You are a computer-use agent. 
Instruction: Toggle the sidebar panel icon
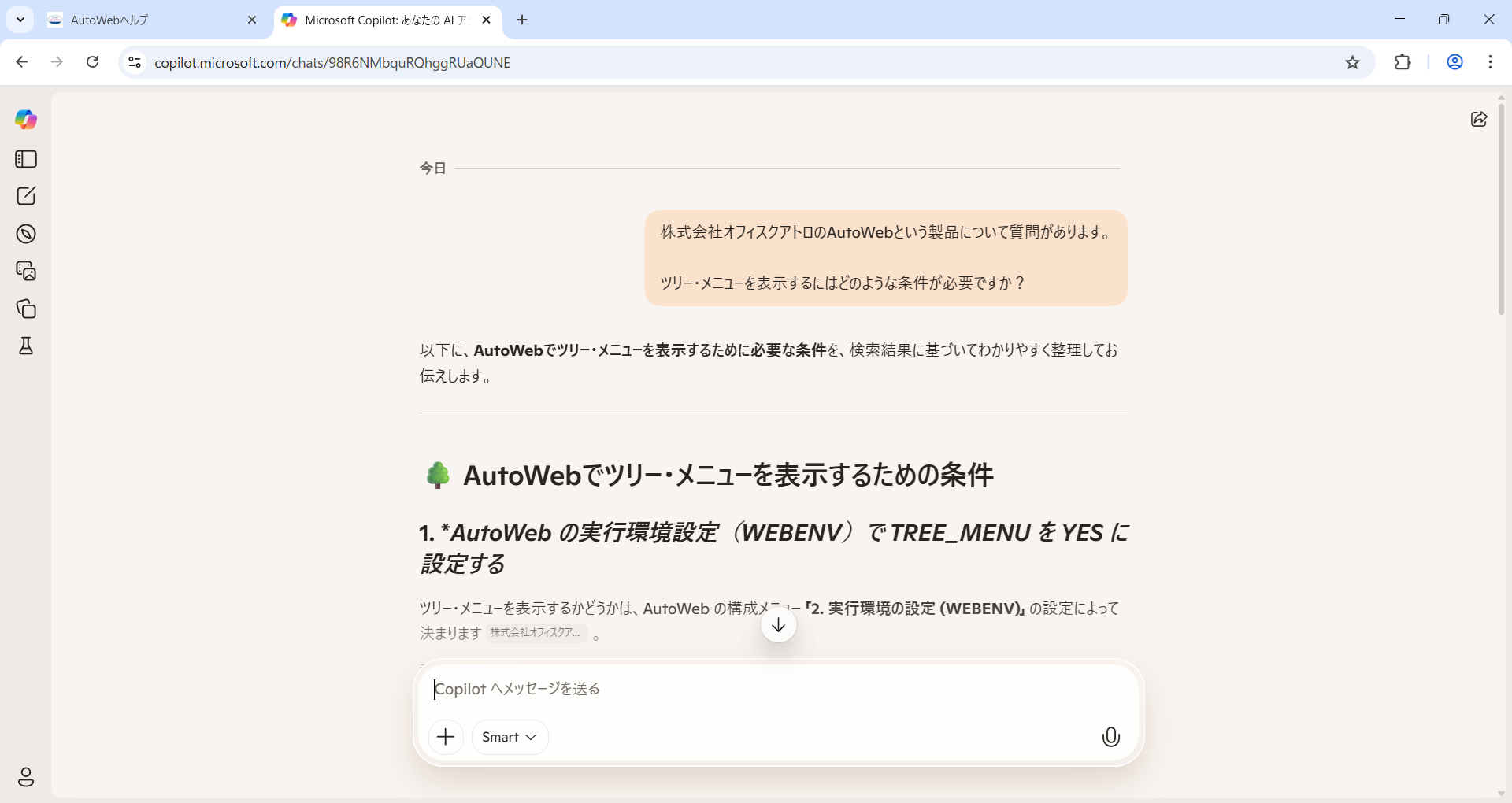point(26,159)
